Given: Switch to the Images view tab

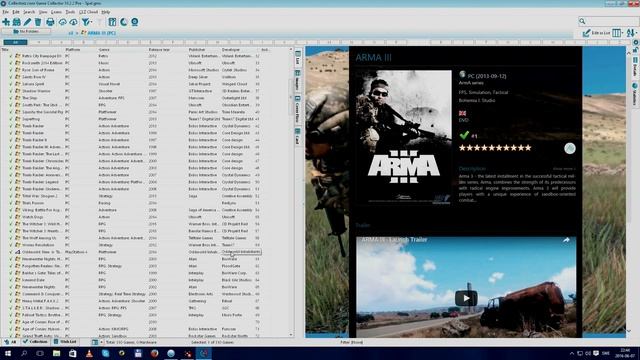Looking at the screenshot, I should 298,80.
